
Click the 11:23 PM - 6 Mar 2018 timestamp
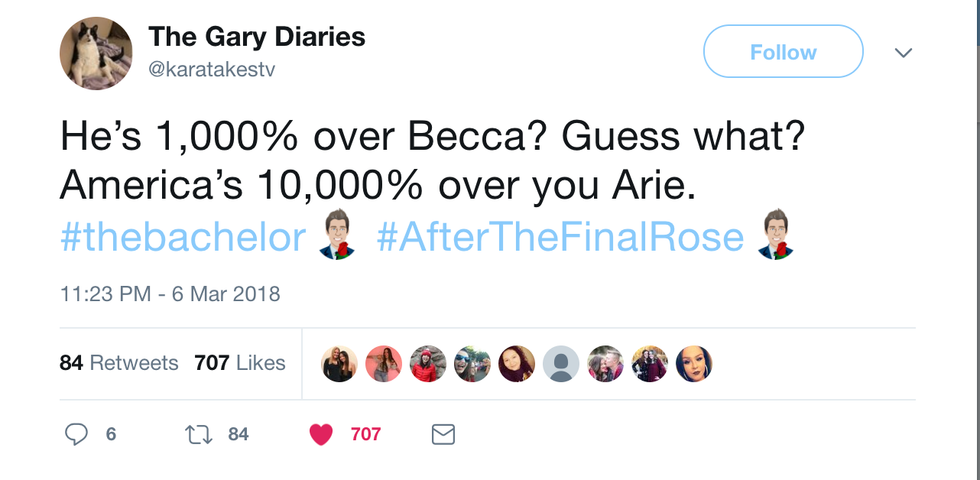tap(170, 294)
